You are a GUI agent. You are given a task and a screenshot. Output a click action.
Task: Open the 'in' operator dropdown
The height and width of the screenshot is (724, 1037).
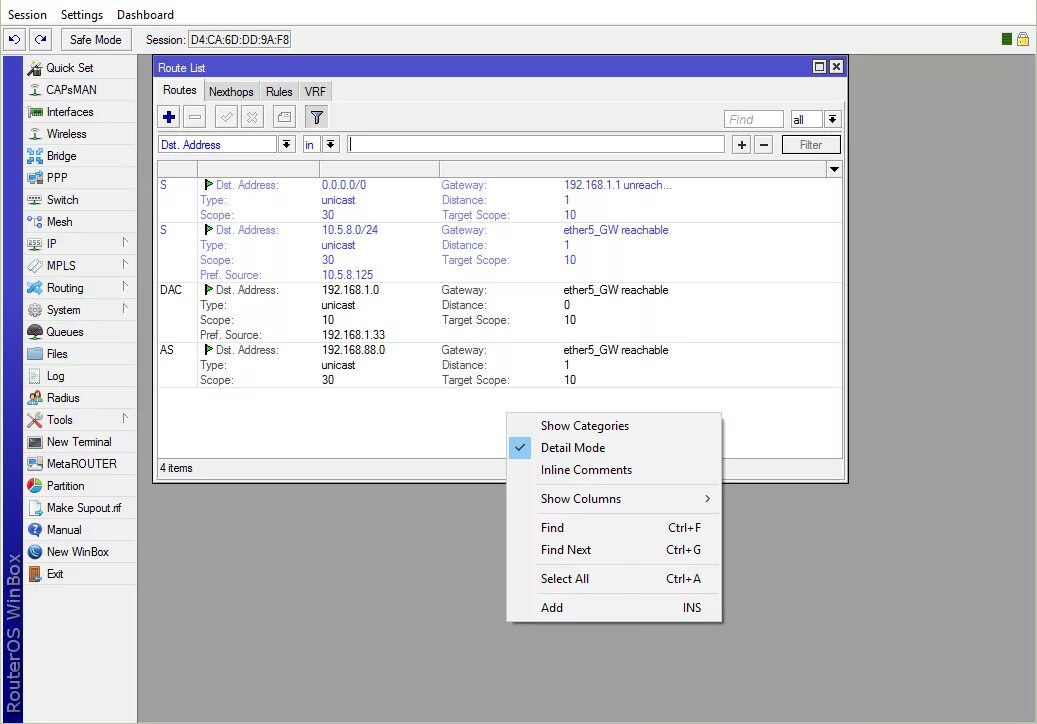(x=331, y=144)
